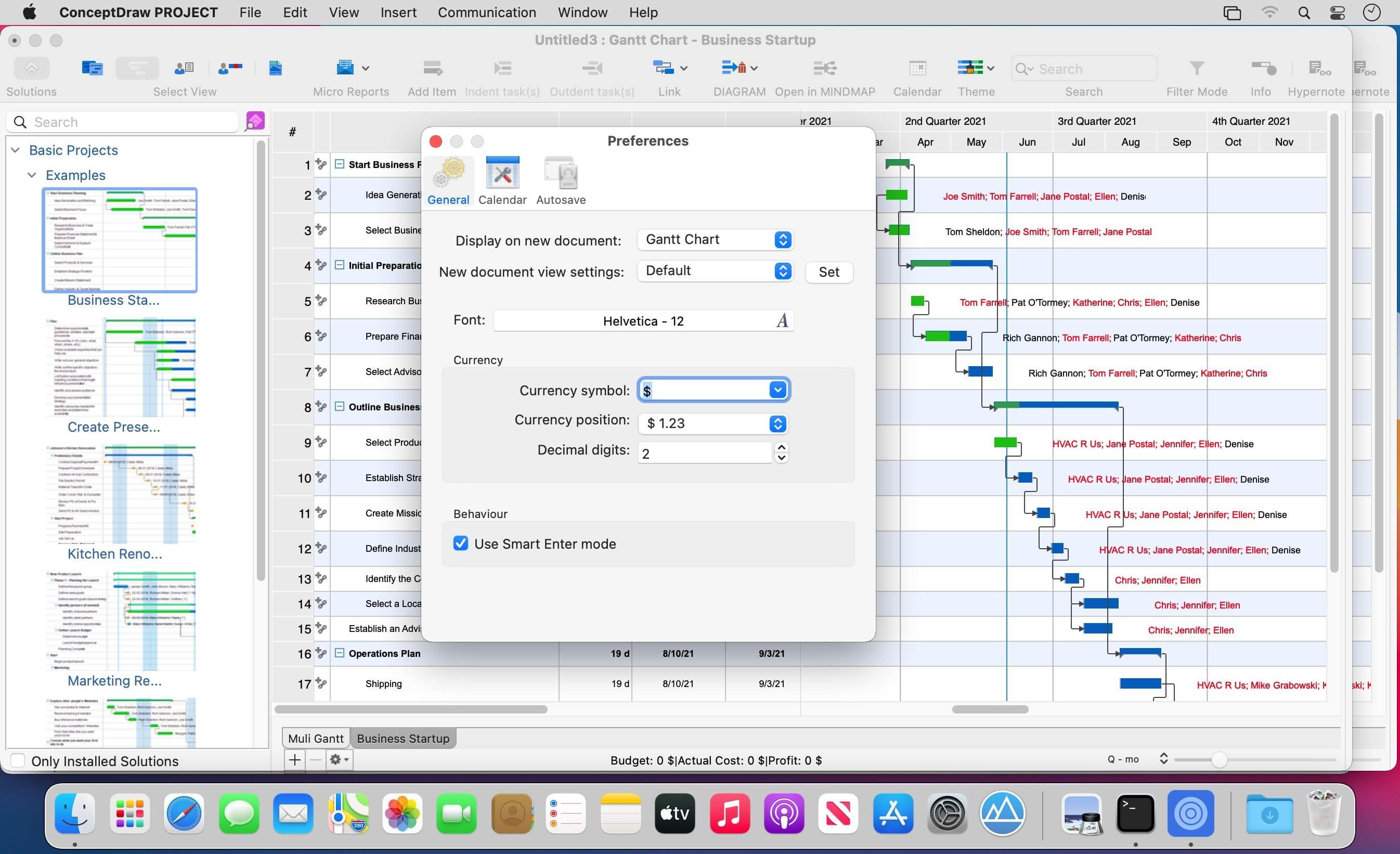Open Micro Reports toolbar icon

point(345,68)
